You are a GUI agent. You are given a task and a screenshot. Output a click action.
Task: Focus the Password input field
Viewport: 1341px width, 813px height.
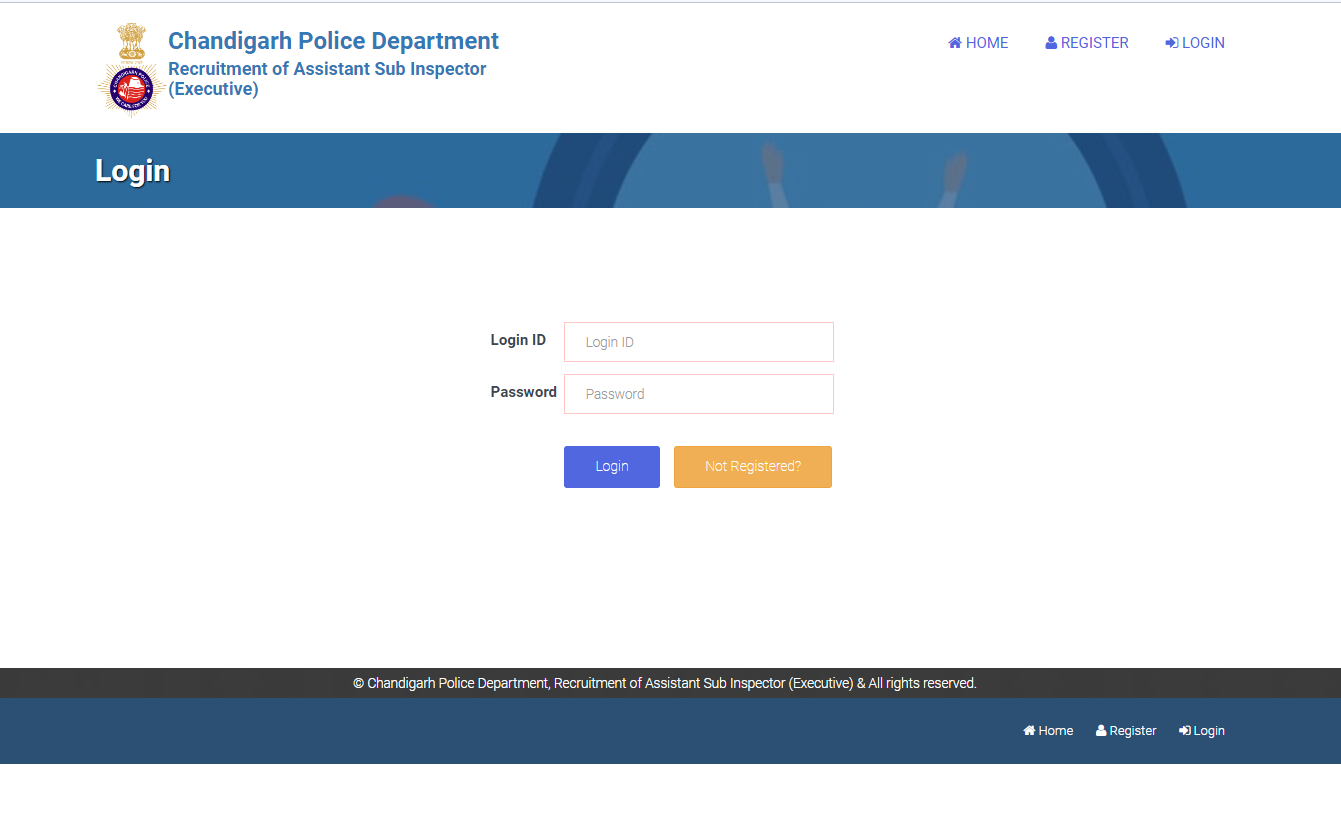(x=698, y=394)
